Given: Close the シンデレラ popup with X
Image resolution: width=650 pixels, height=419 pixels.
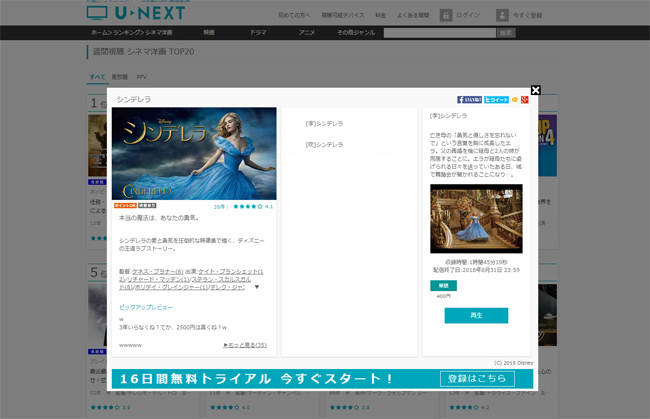Looking at the screenshot, I should point(535,90).
